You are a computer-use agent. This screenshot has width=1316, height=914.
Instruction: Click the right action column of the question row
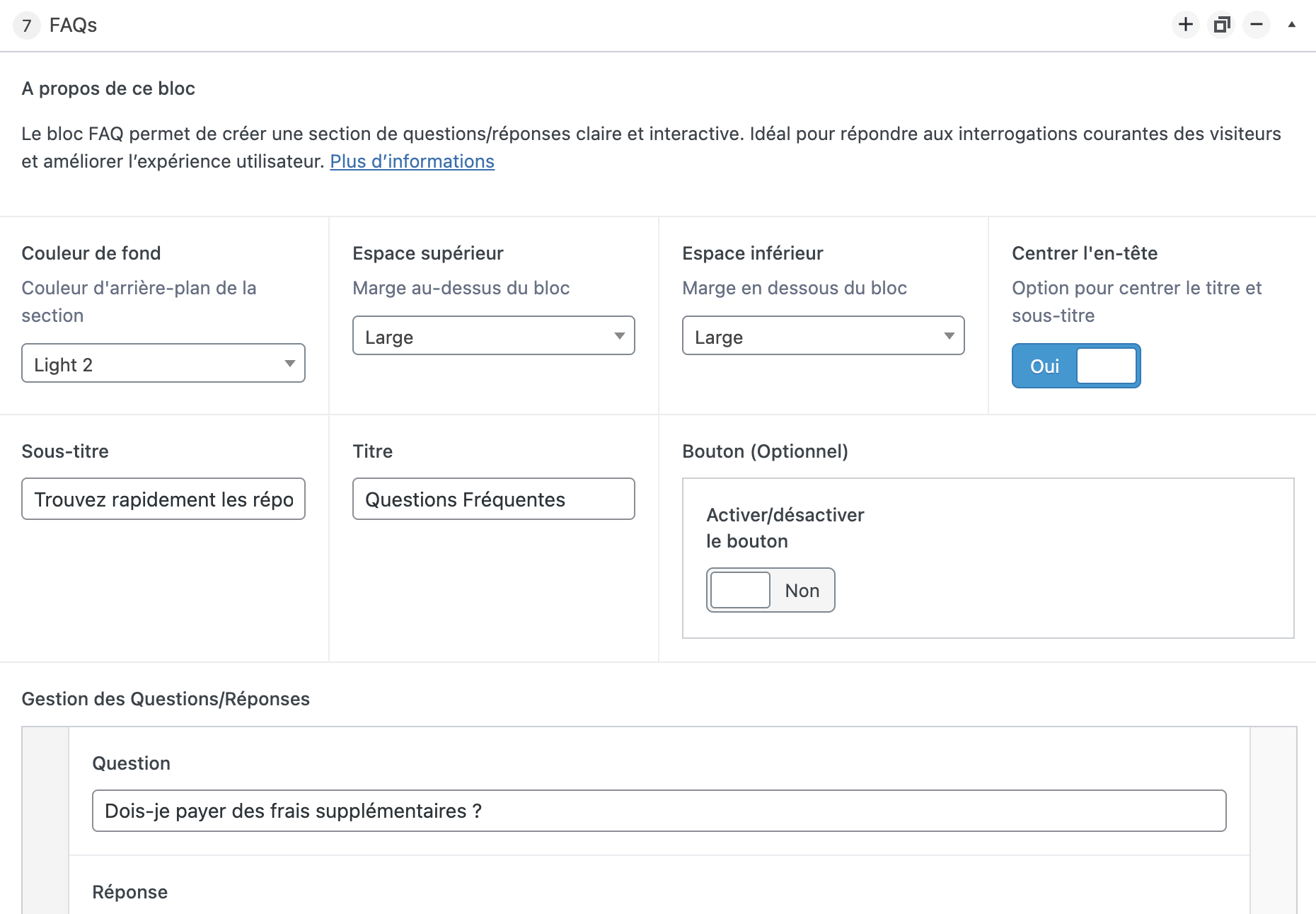tap(1272, 821)
